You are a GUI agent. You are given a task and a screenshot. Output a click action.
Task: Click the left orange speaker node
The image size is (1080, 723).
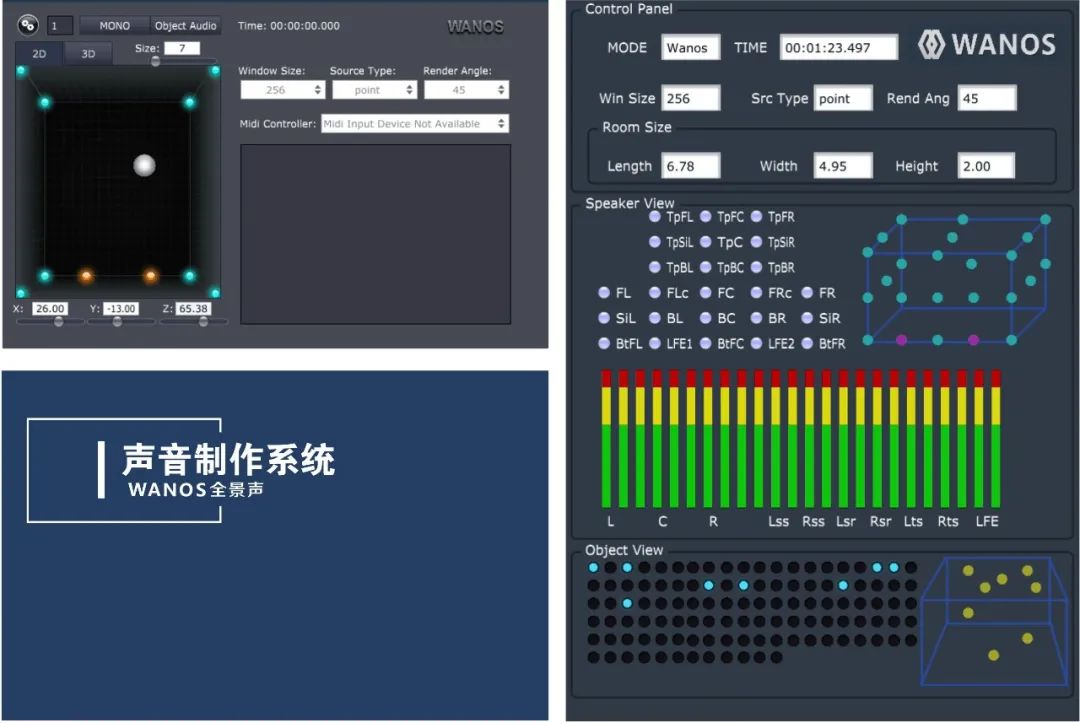click(86, 276)
